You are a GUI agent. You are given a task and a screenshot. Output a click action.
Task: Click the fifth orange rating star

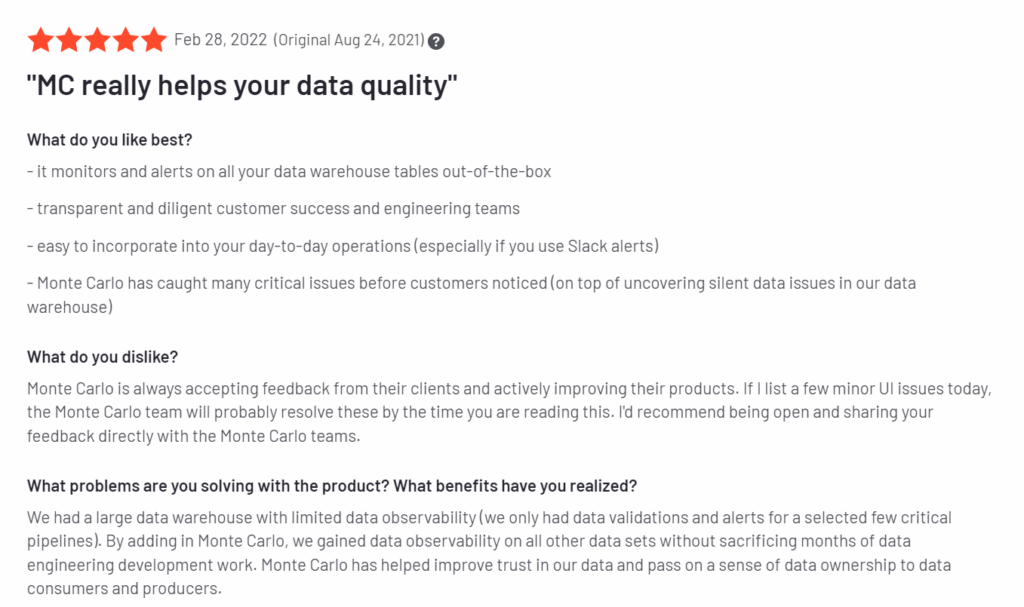coord(154,40)
